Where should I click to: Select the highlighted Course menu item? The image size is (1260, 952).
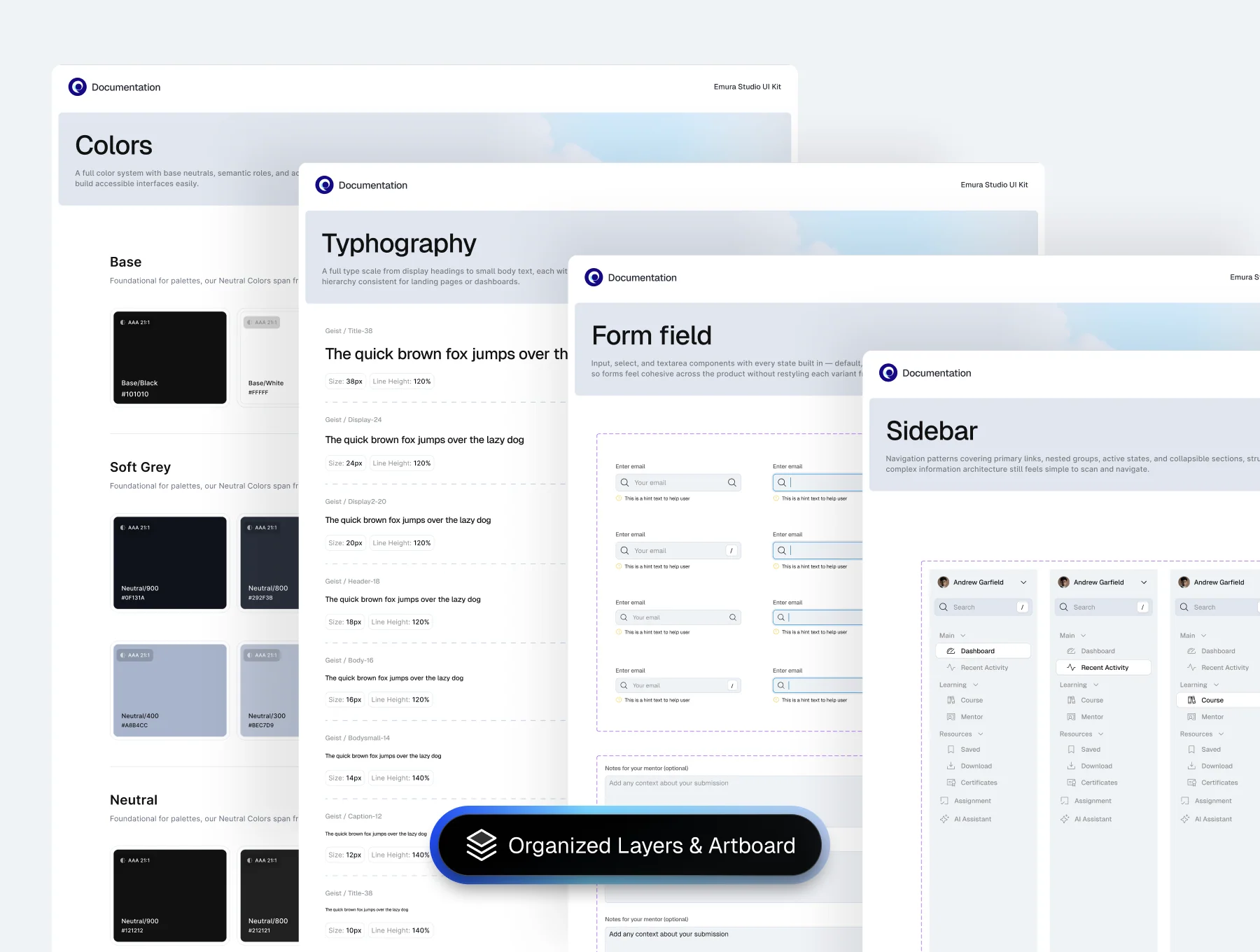1218,700
